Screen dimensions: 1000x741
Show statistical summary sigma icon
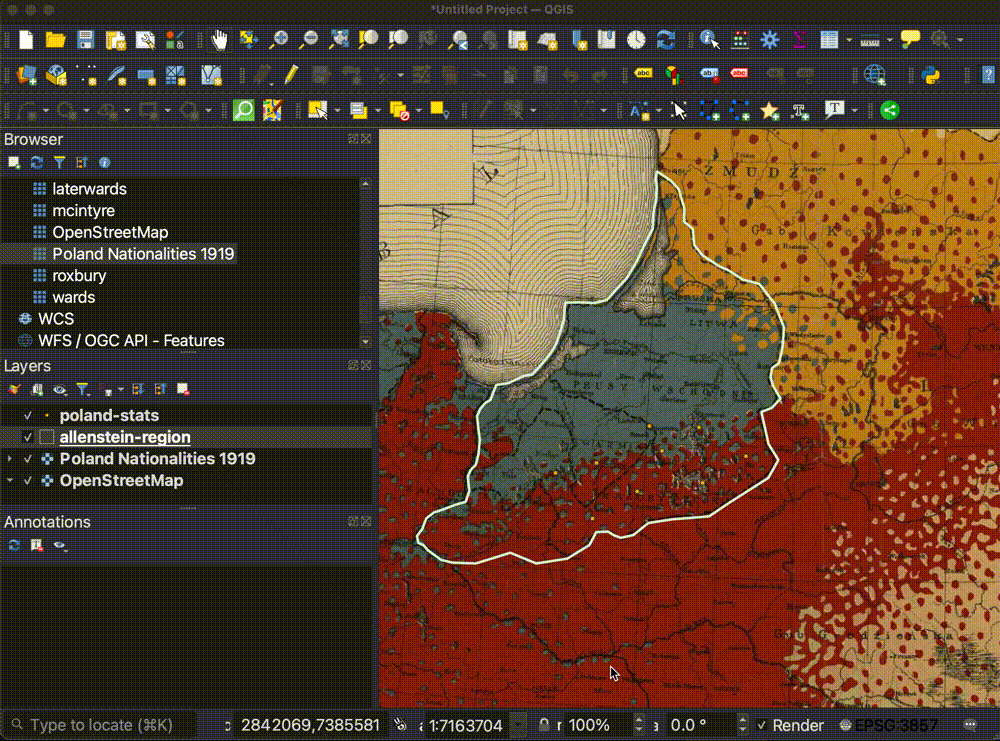pyautogui.click(x=799, y=40)
